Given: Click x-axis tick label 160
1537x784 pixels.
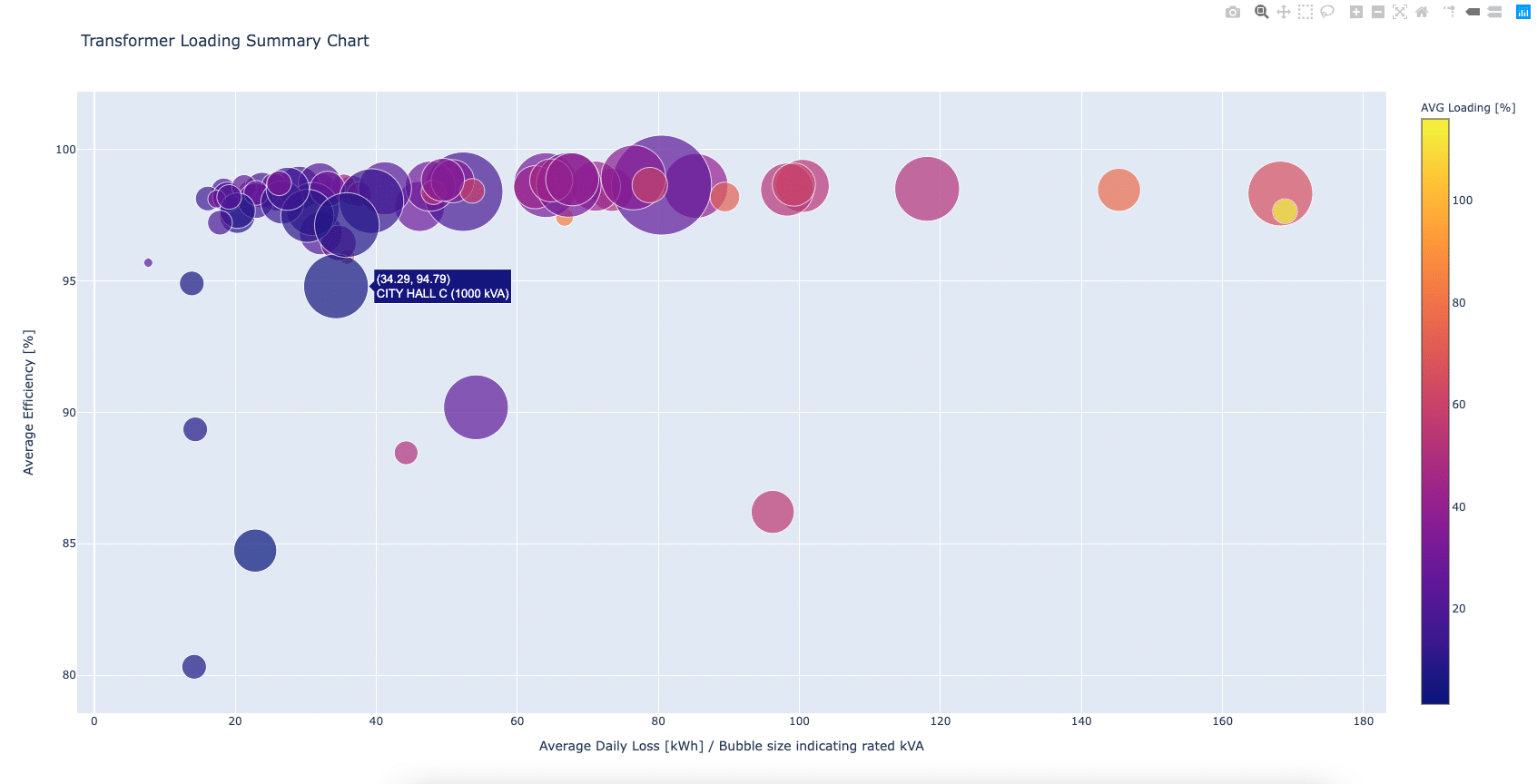Looking at the screenshot, I should pos(1223,721).
